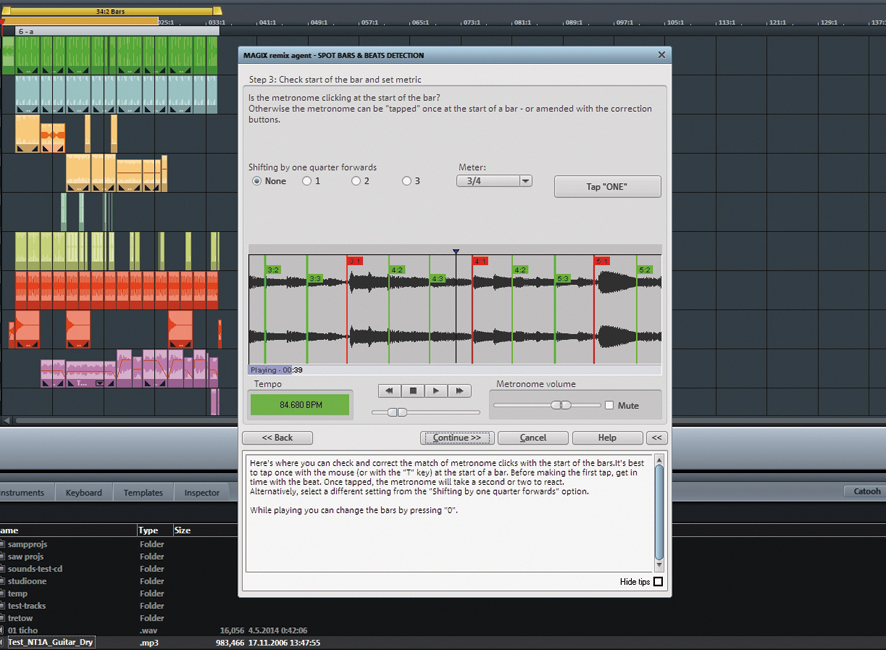Select the 01 ticho wav file
The width and height of the screenshot is (886, 650).
[23, 630]
